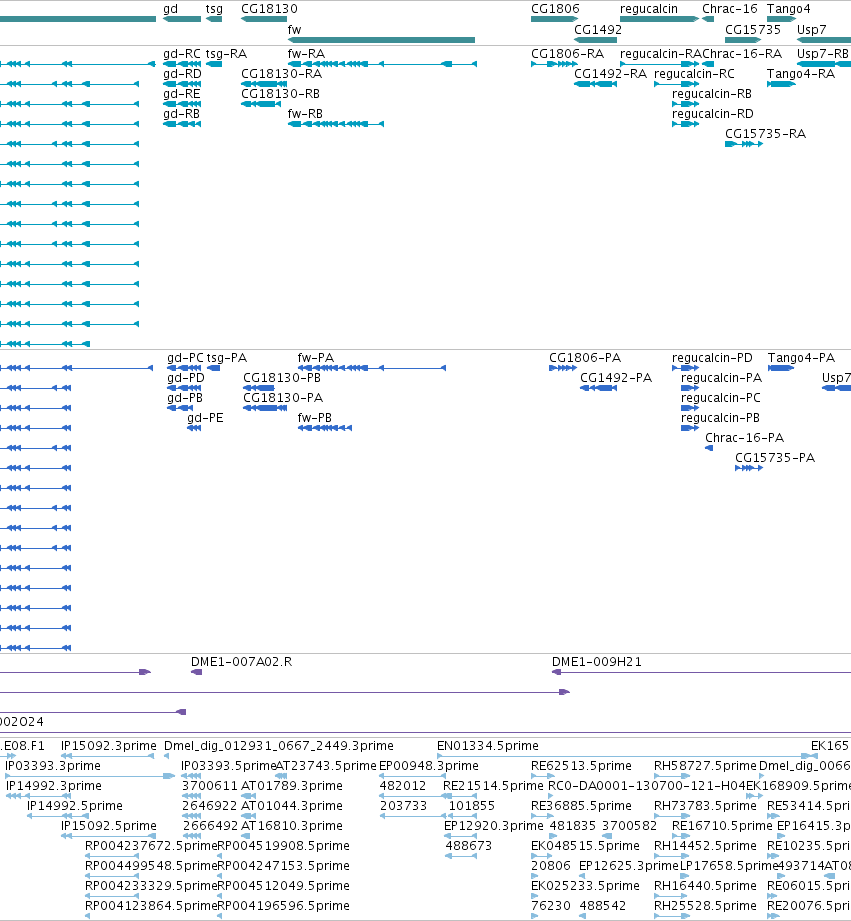Select the fw-PB protein feature
851x921 pixels.
click(x=325, y=428)
